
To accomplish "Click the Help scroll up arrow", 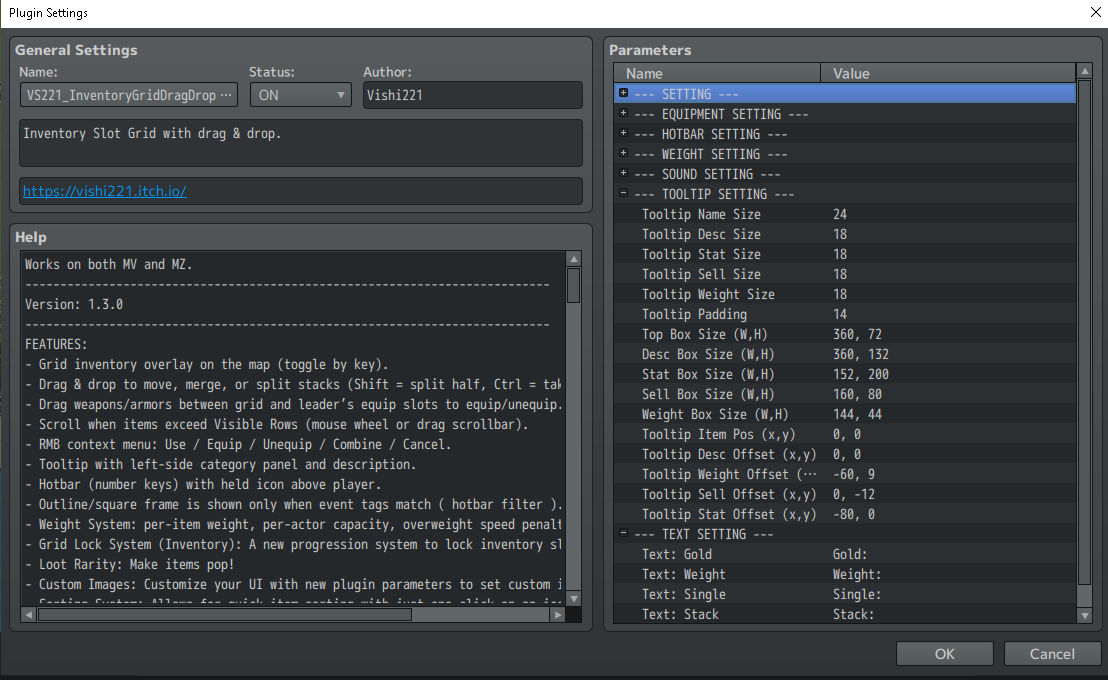I will [x=574, y=259].
